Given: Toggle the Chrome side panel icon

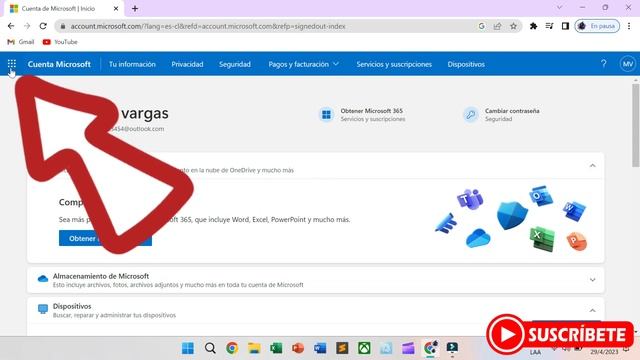Looking at the screenshot, I should tap(565, 26).
